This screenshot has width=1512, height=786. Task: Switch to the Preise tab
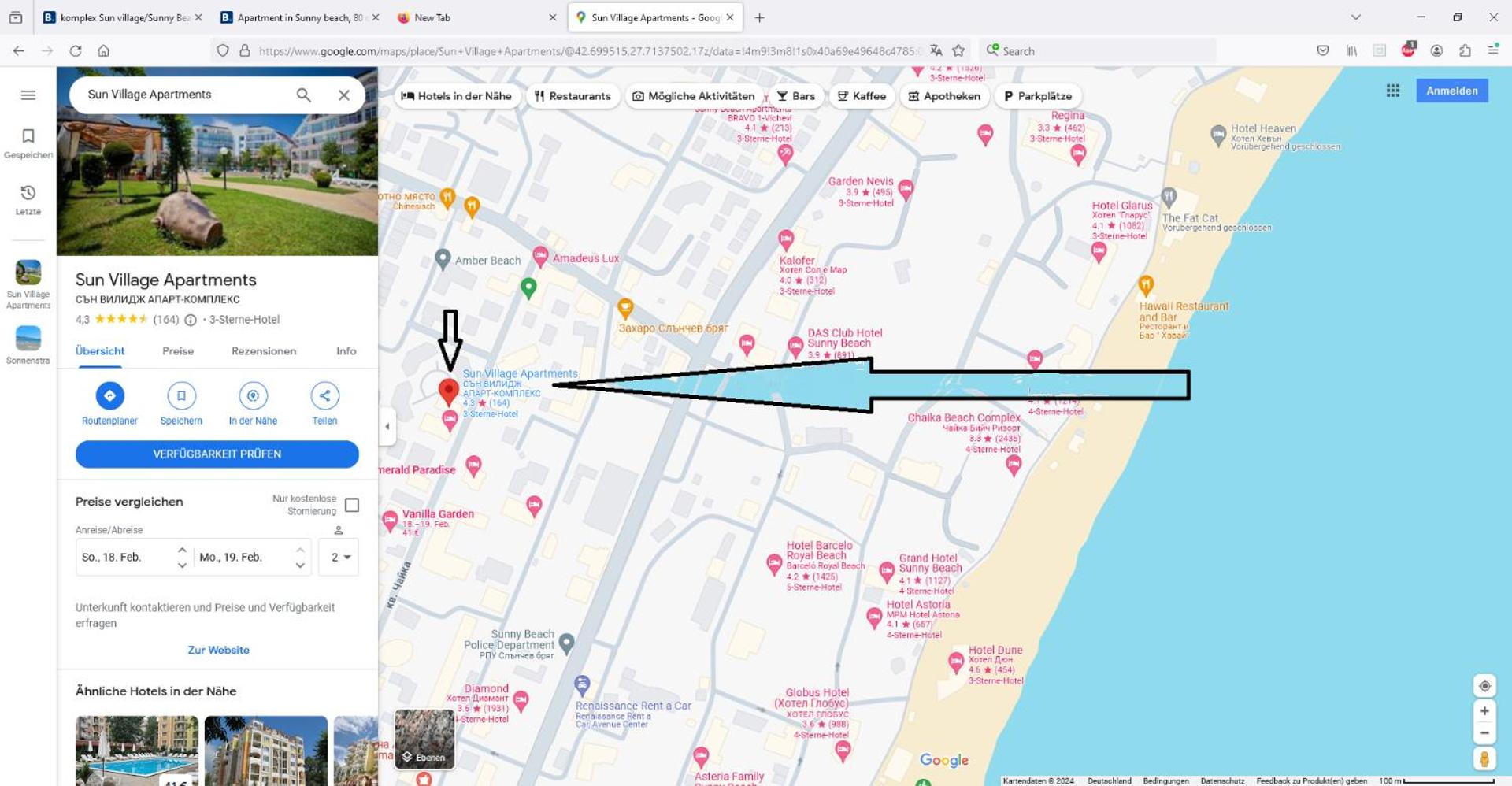pyautogui.click(x=178, y=351)
